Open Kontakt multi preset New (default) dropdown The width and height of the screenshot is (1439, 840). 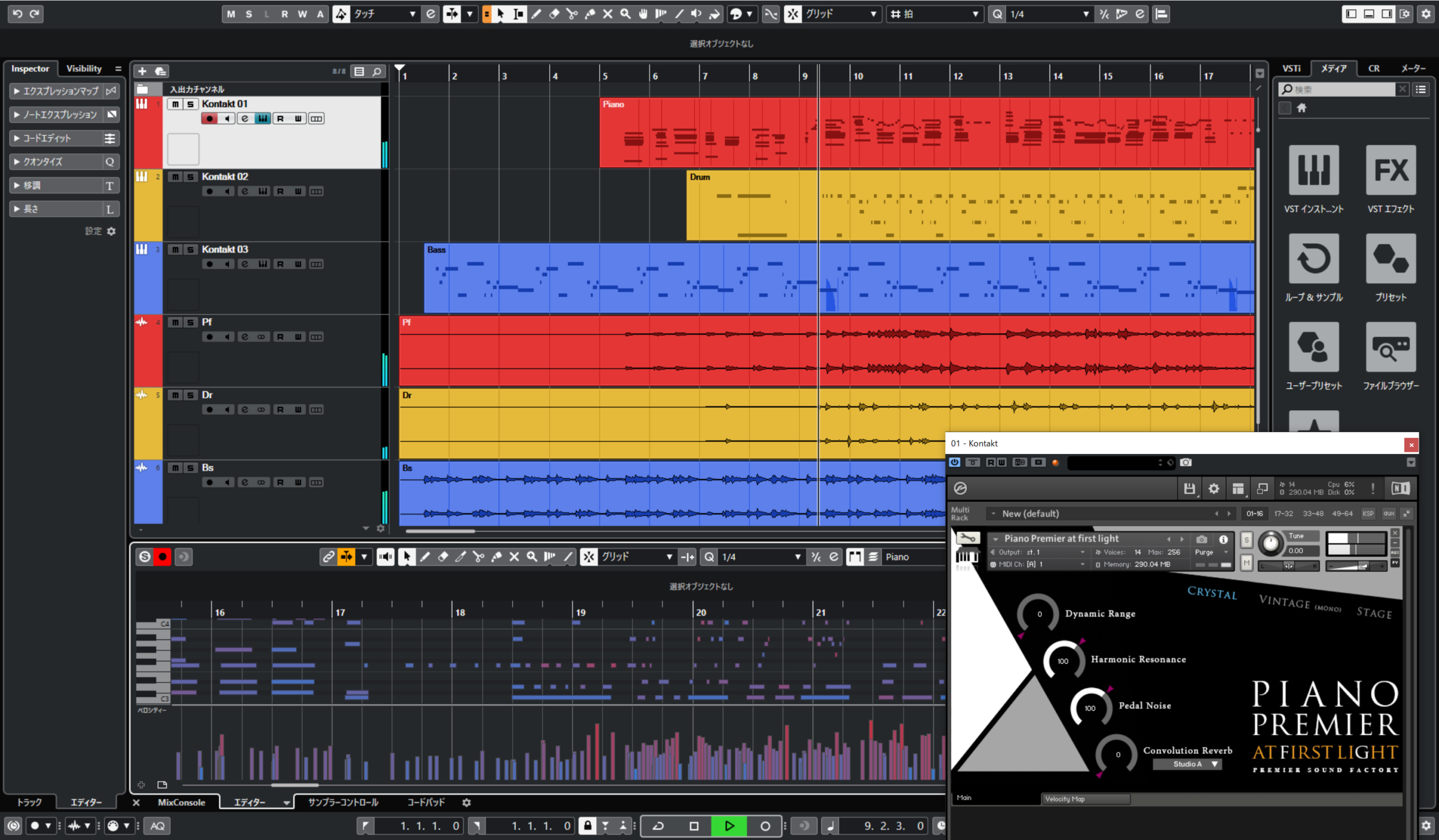(1111, 514)
